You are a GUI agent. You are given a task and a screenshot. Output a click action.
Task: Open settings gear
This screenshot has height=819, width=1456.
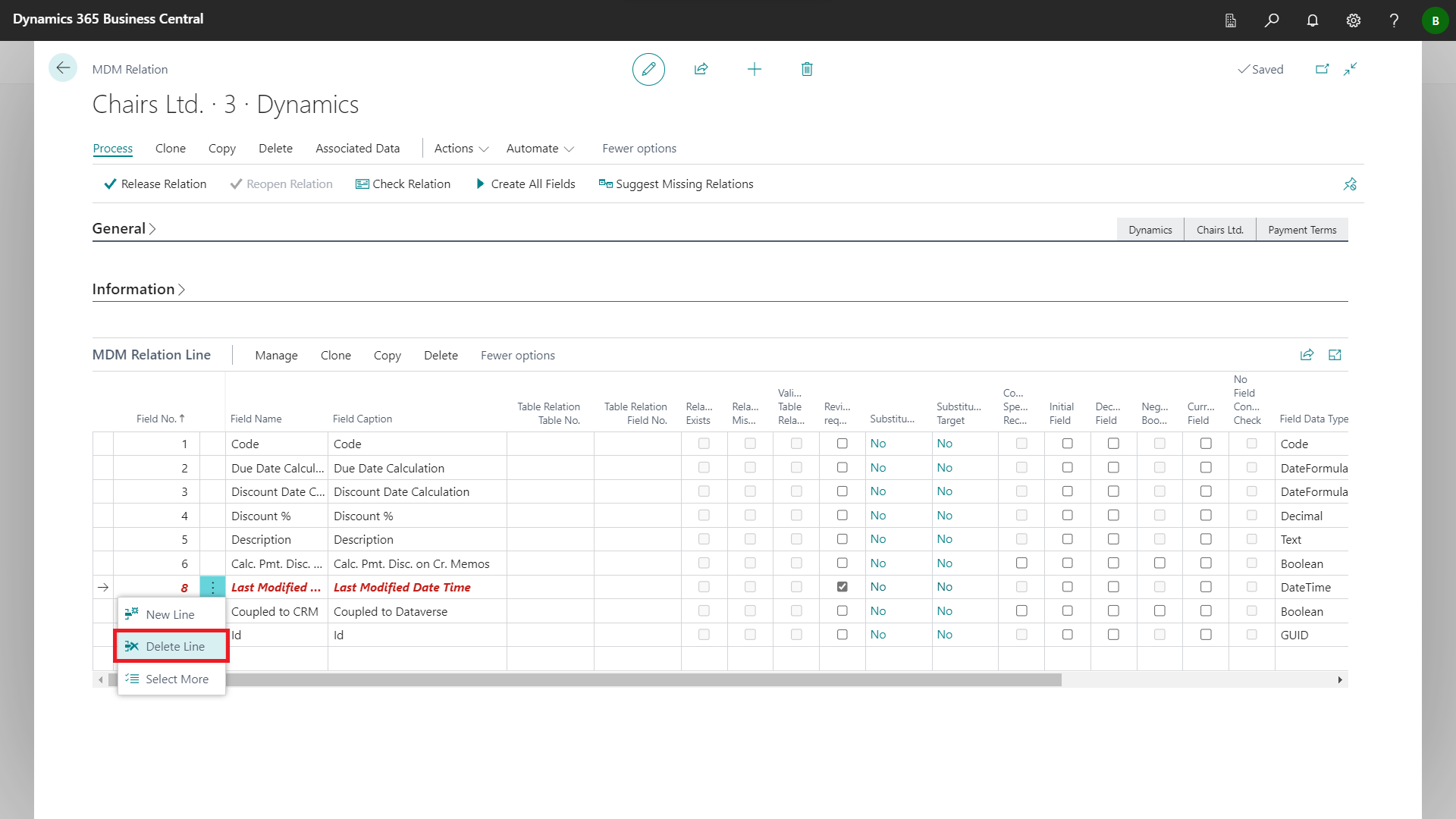coord(1354,20)
